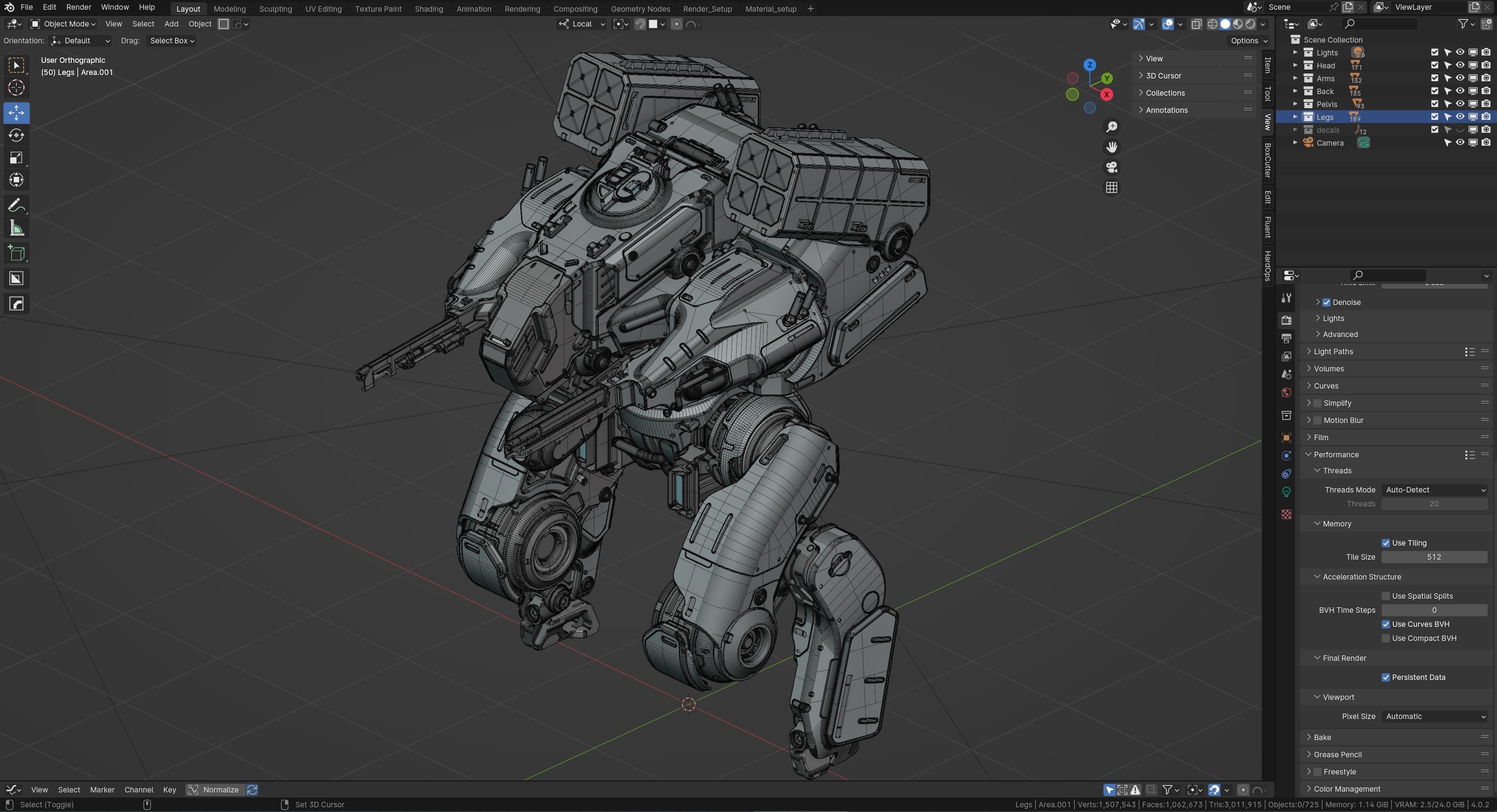Viewport: 1497px width, 812px height.
Task: Open the Pixel Size Automatic dropdown
Action: [1434, 717]
